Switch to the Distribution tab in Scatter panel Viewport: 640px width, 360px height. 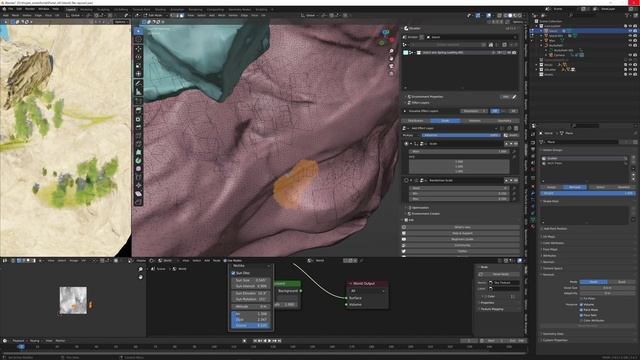416,121
